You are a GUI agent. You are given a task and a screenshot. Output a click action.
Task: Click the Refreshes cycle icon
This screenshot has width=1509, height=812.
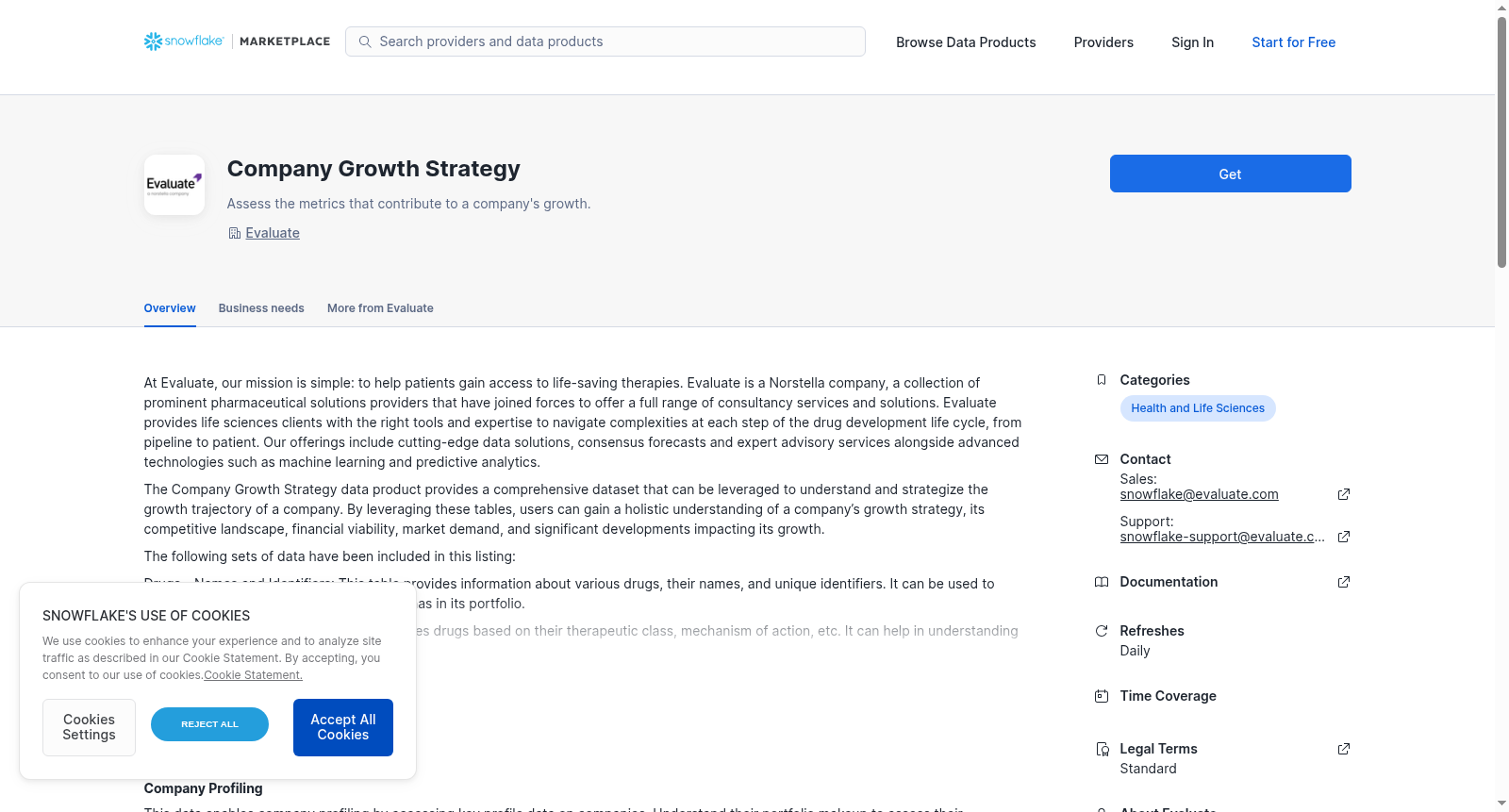pos(1102,631)
